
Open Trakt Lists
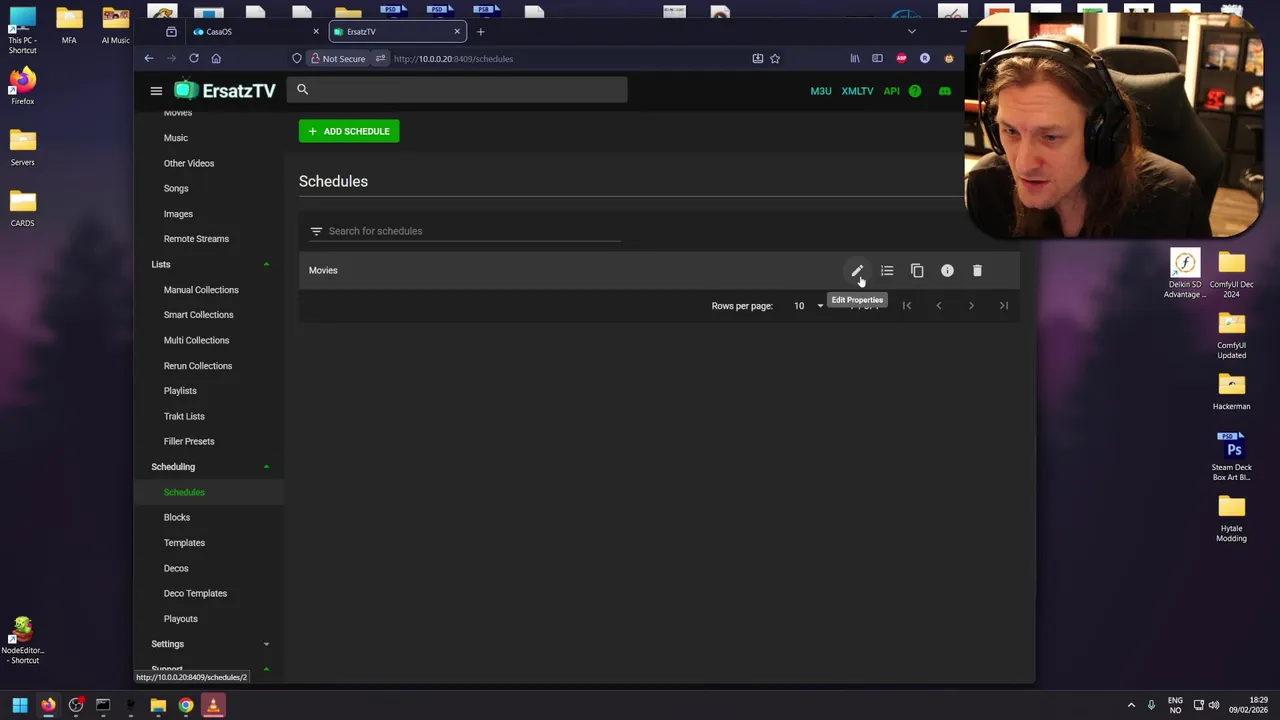click(184, 416)
